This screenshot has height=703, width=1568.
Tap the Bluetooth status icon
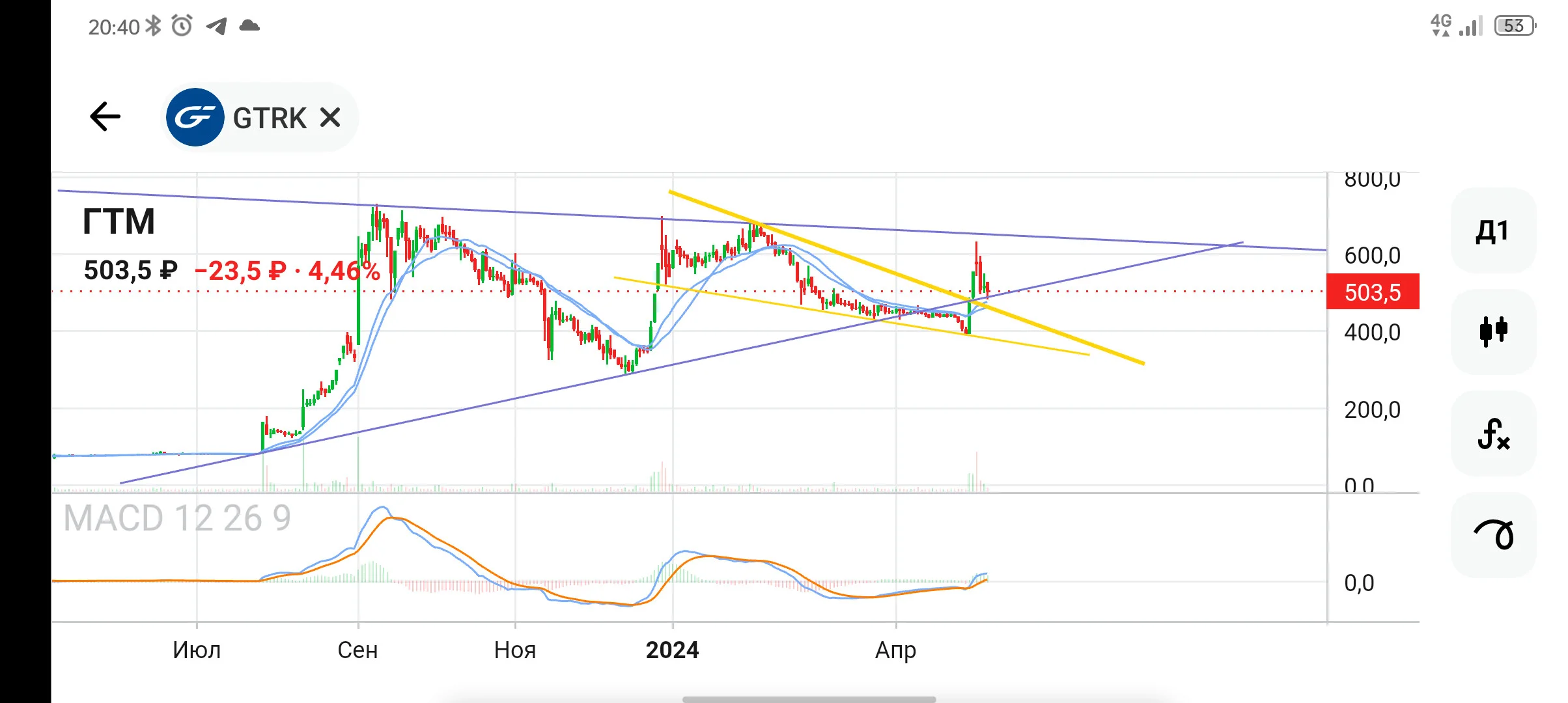[153, 26]
